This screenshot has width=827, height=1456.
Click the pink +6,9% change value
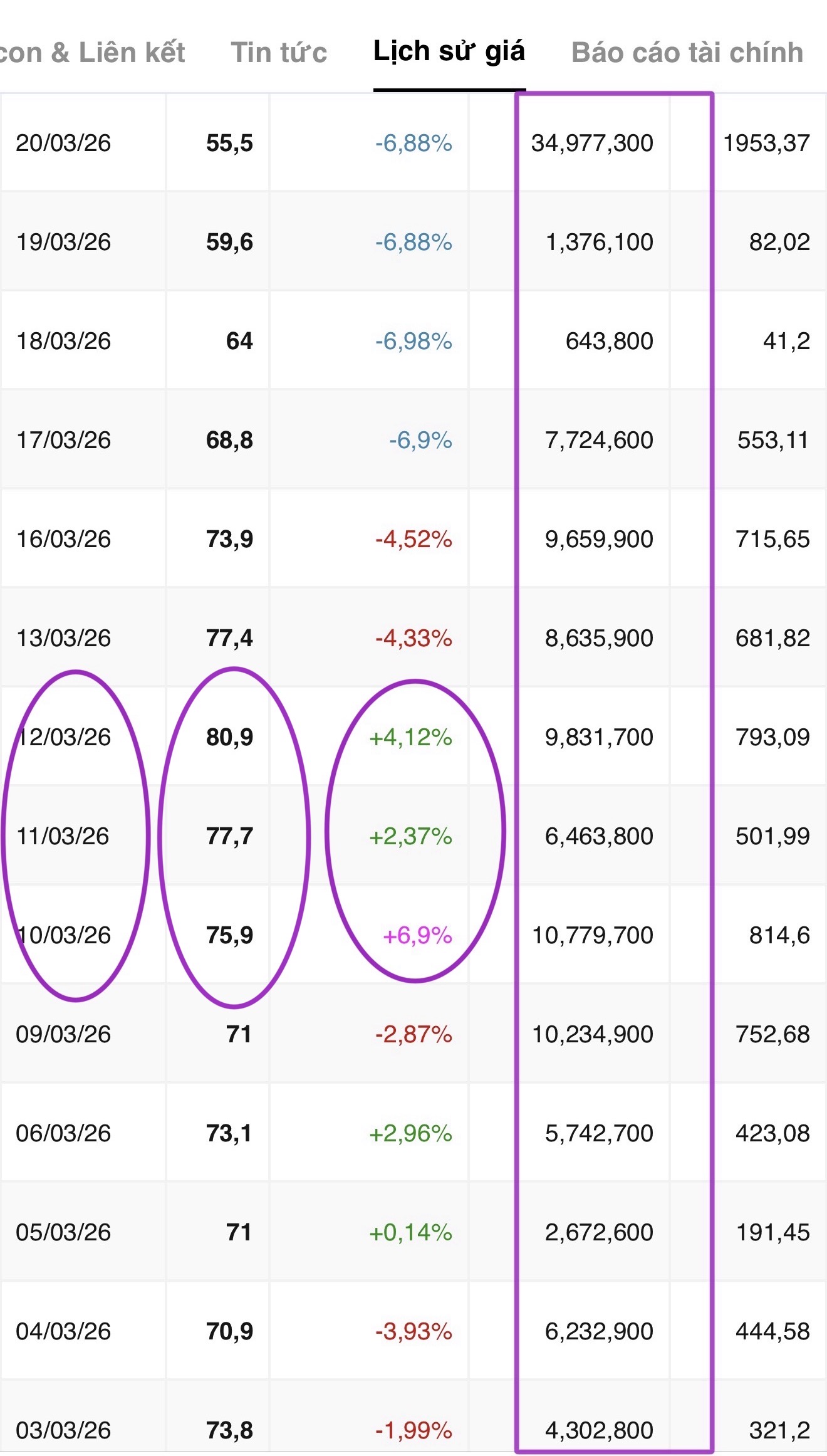tap(417, 935)
